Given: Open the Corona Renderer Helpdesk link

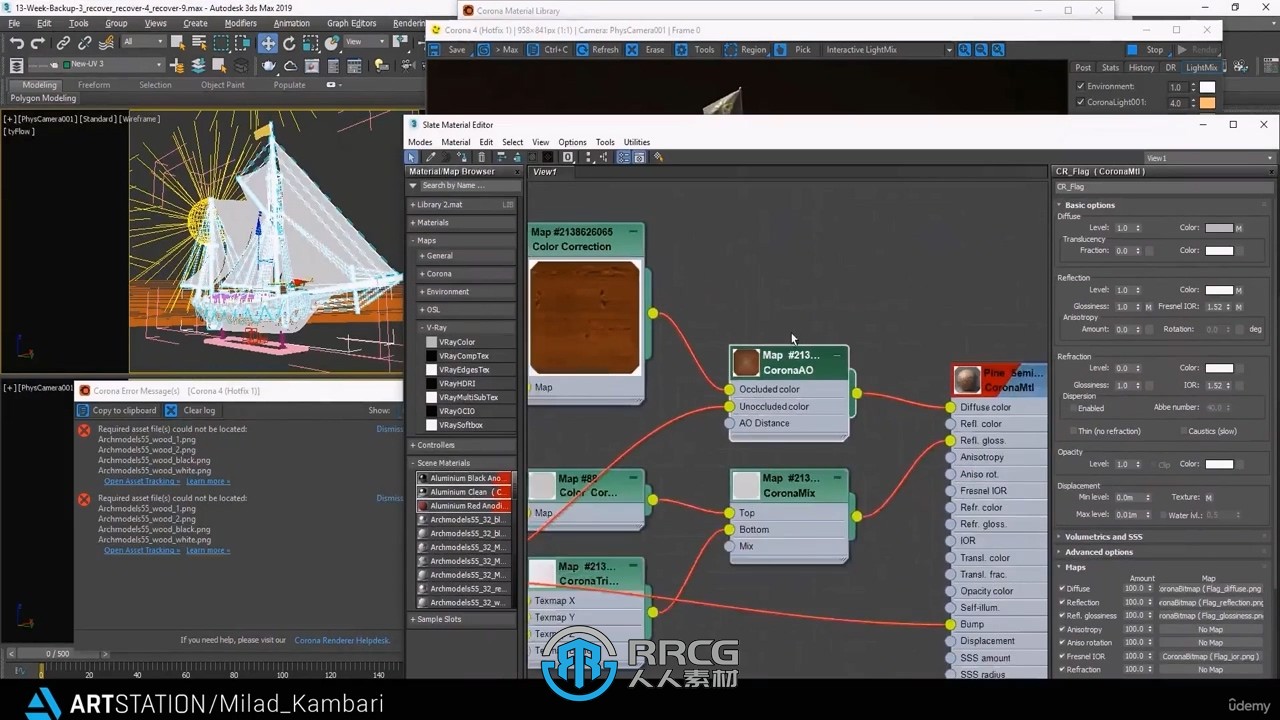Looking at the screenshot, I should (342, 640).
